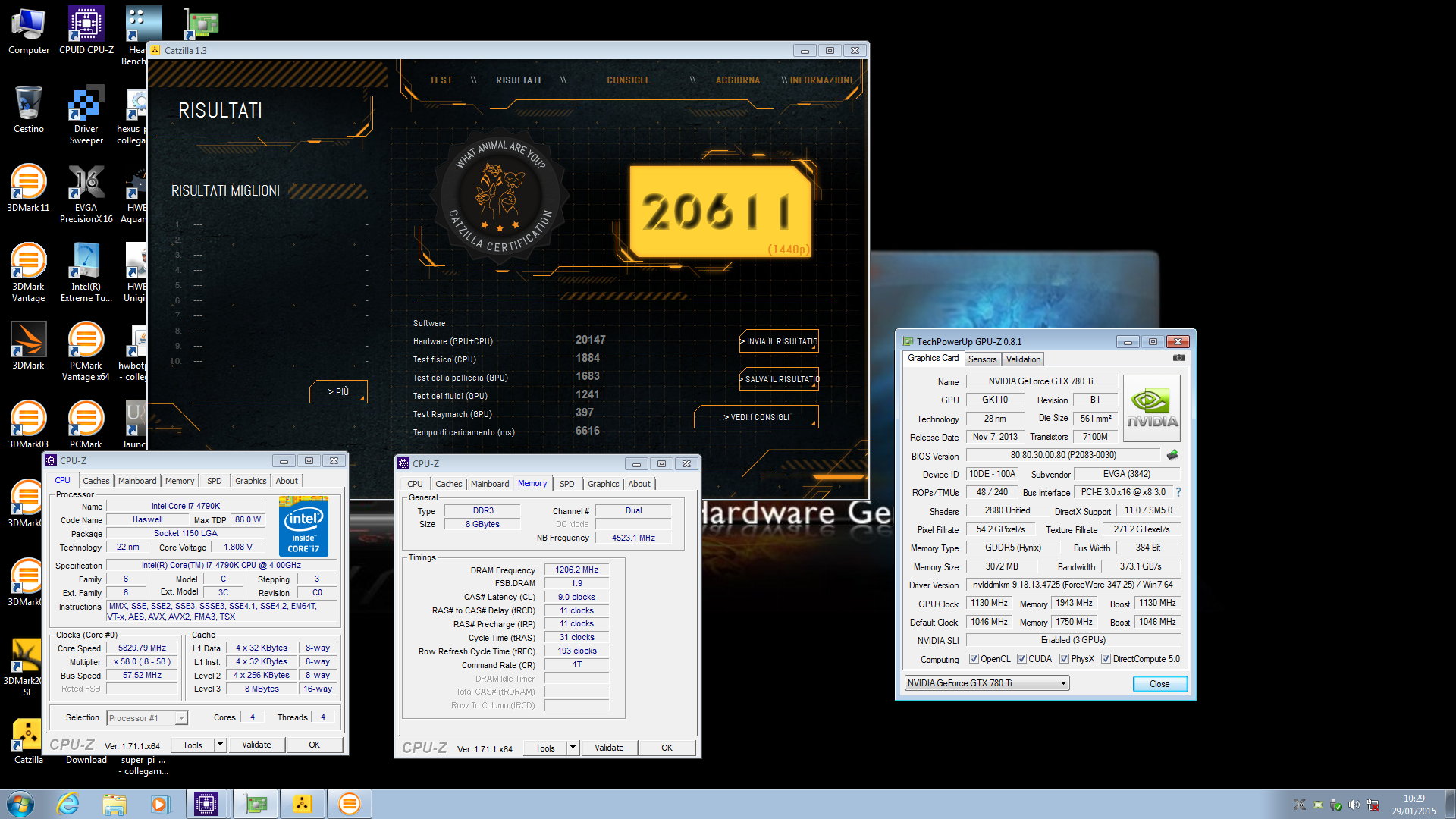Viewport: 1456px width, 819px height.
Task: Open the CPUID CPU-Z desktop shortcut
Action: point(86,31)
